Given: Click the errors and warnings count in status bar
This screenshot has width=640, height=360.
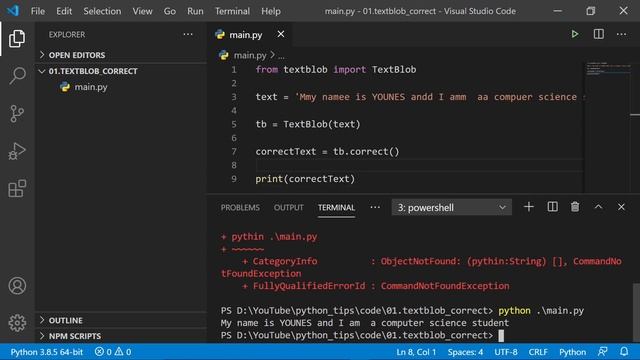Looking at the screenshot, I should (x=113, y=351).
